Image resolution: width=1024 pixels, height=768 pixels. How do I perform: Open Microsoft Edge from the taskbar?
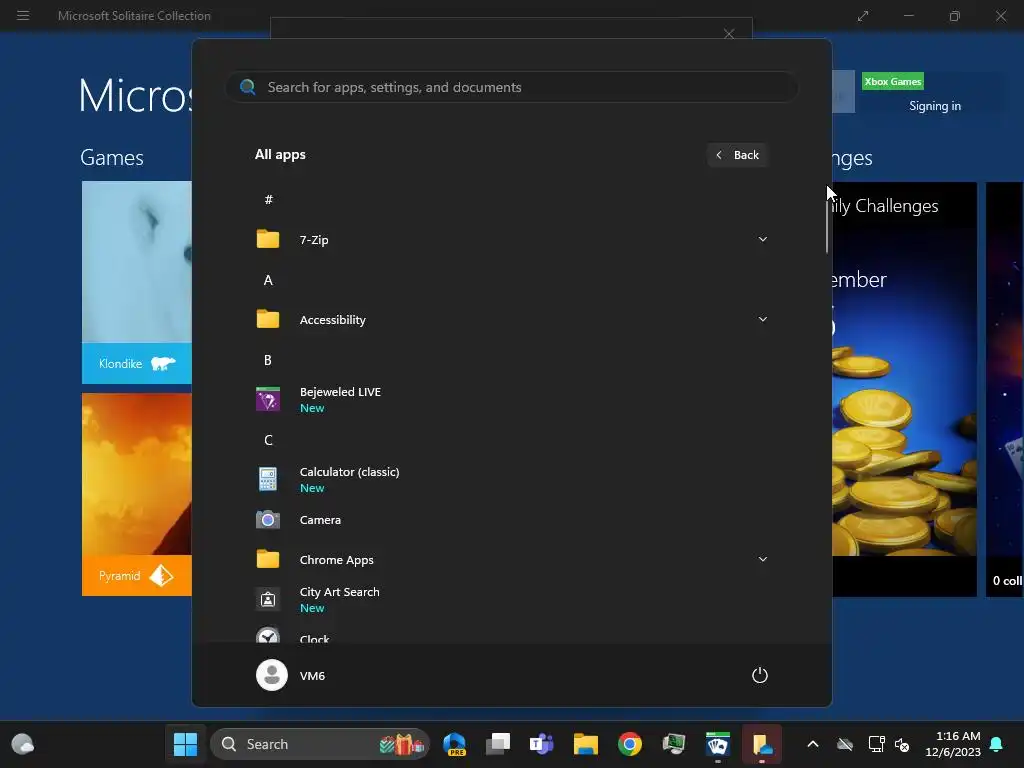[x=454, y=744]
